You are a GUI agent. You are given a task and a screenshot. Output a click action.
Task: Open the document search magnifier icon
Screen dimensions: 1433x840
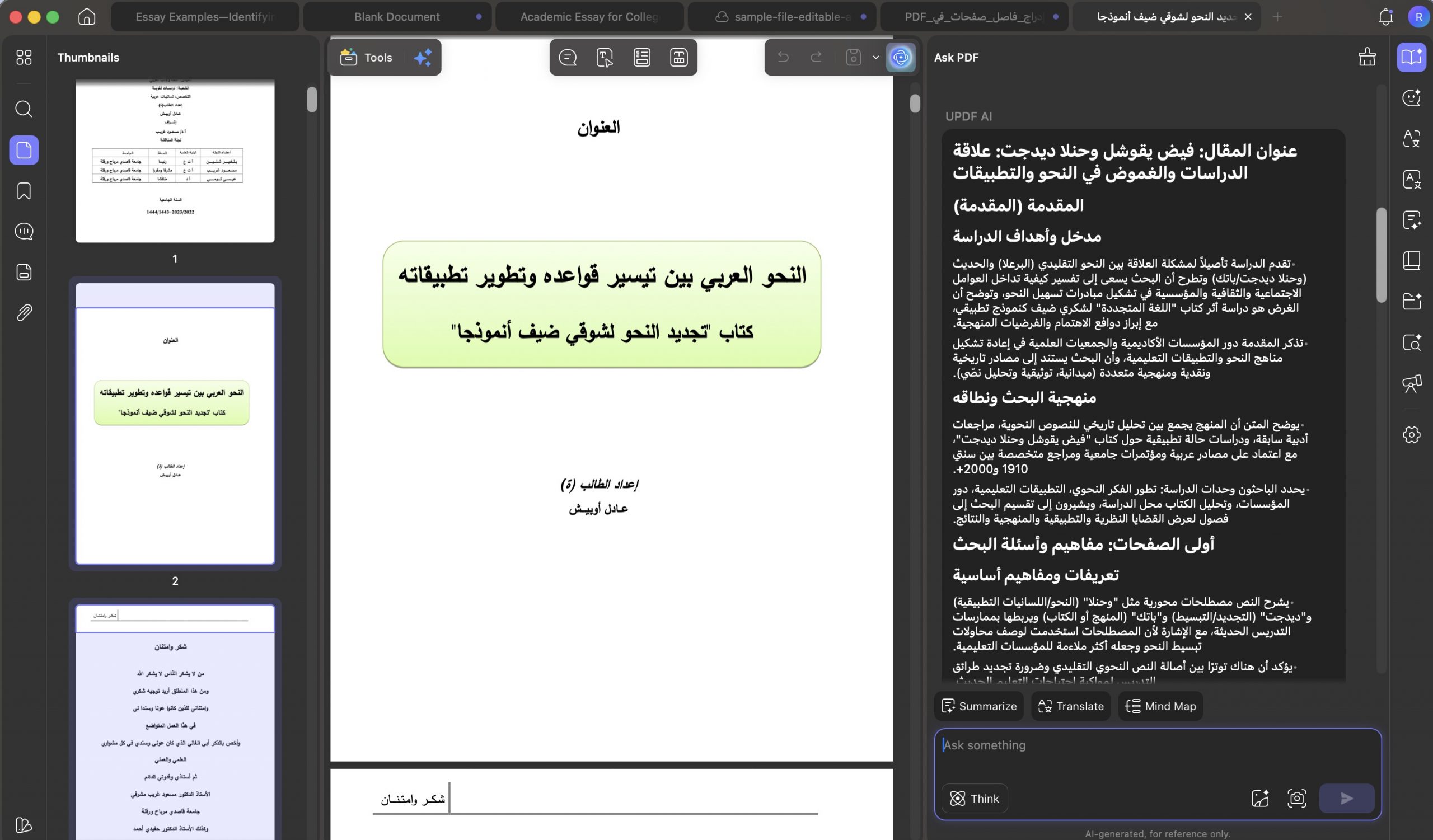[x=1411, y=342]
